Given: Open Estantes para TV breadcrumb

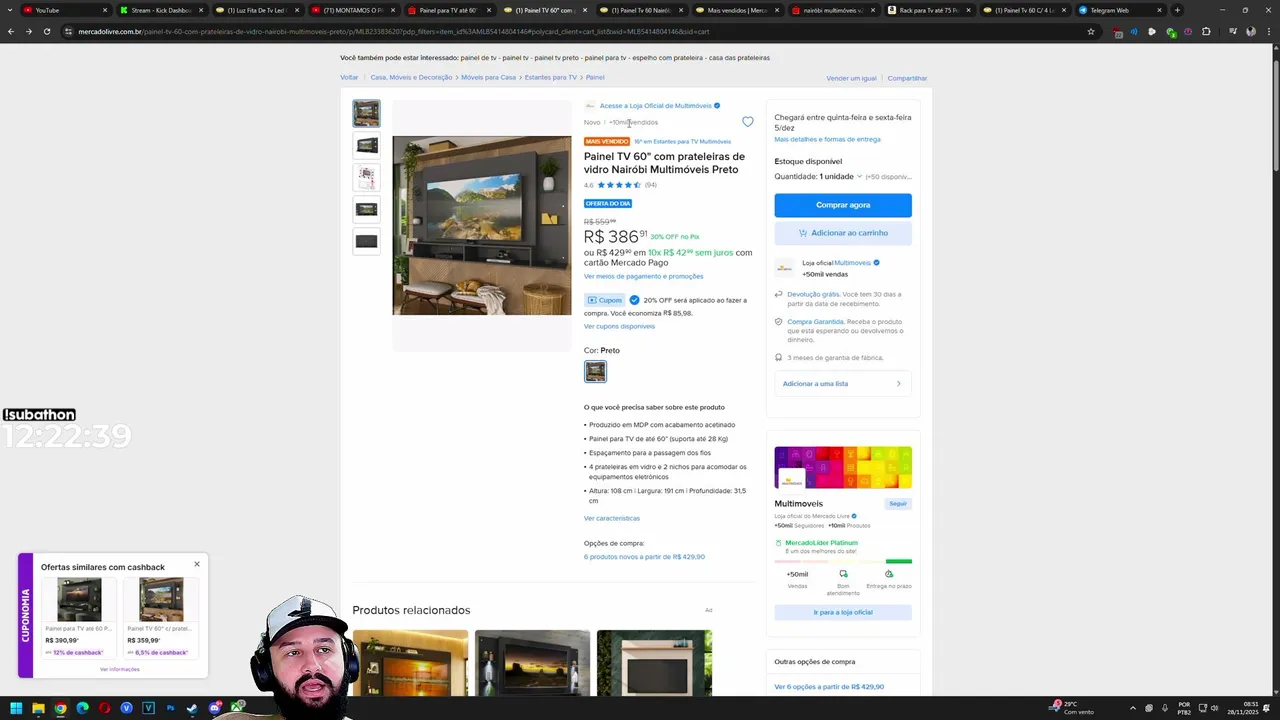Looking at the screenshot, I should [550, 77].
